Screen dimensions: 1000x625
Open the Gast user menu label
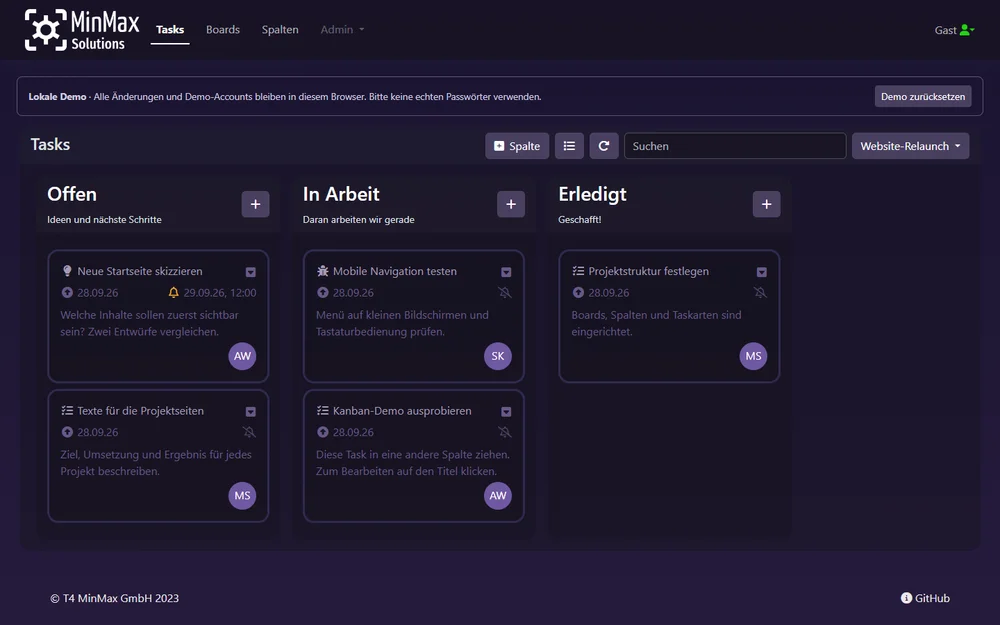(x=945, y=30)
